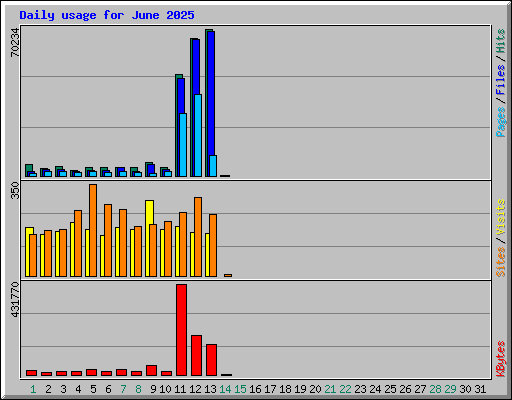Screen dimensions: 512x400
Task: Select day 6 on the bottom axis
Action: coord(108,389)
